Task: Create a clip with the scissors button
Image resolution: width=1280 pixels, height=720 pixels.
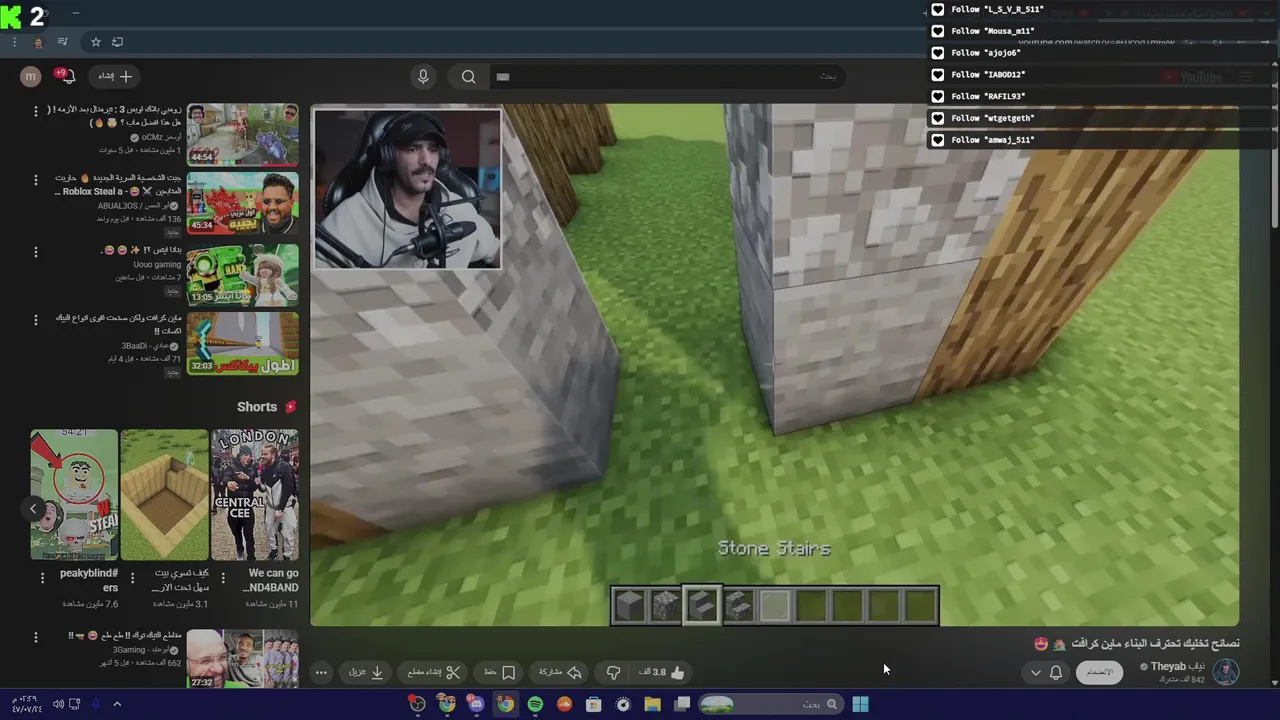Action: tap(434, 672)
